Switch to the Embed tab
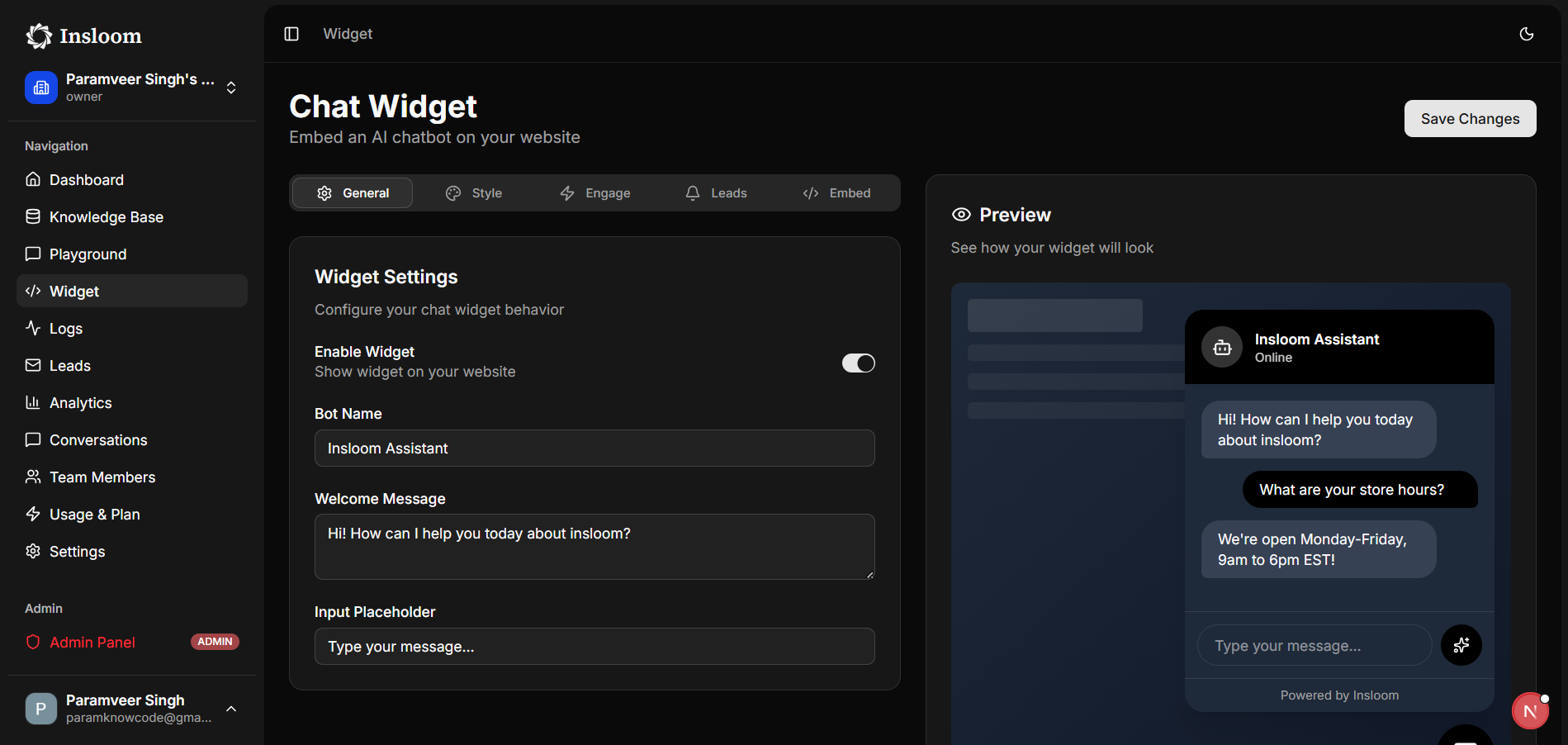 (x=836, y=193)
